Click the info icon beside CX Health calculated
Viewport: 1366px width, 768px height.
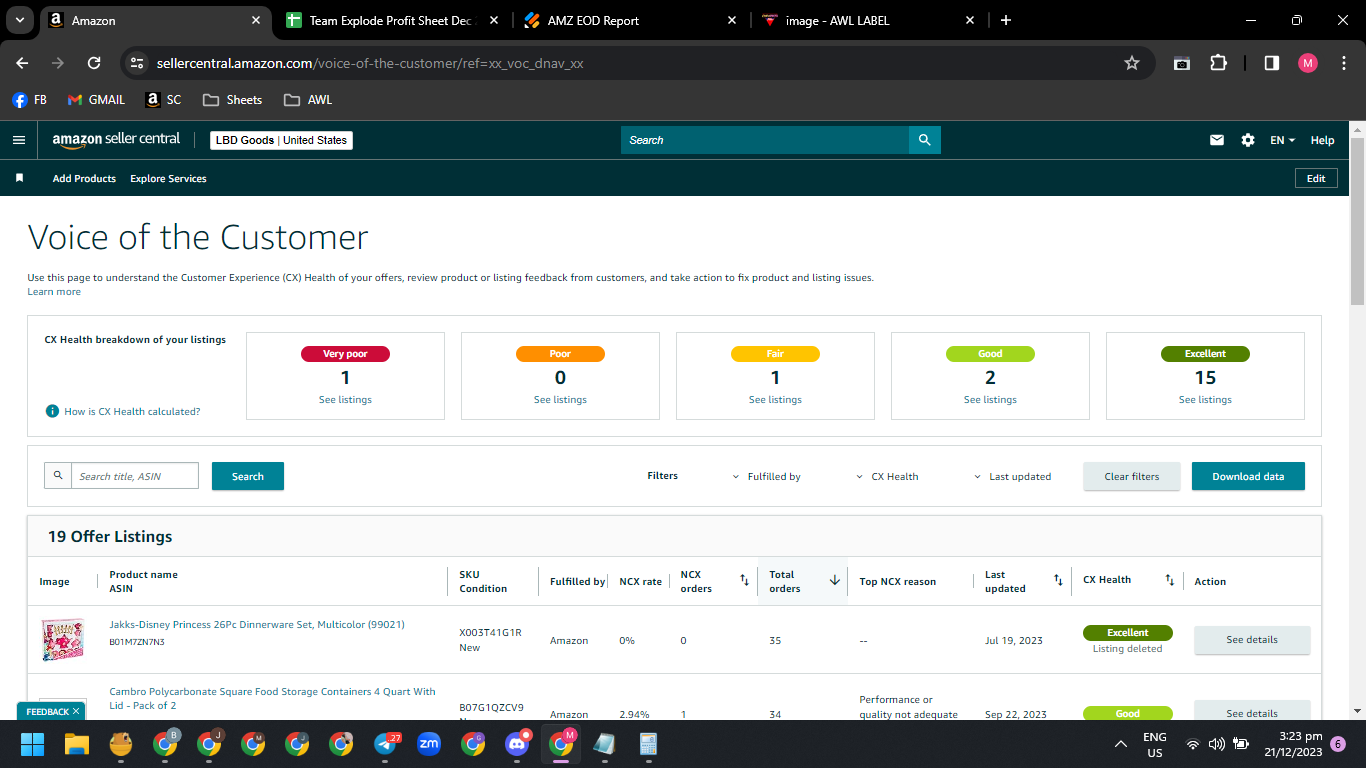pyautogui.click(x=52, y=411)
